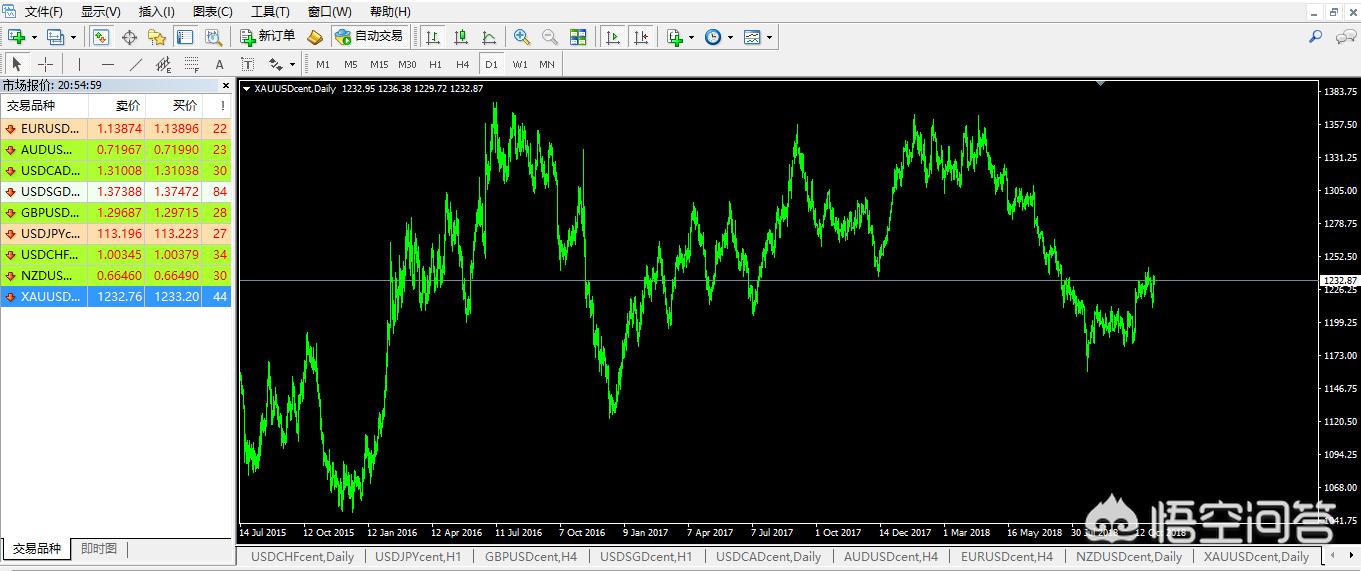Select the Fibonacci Retracement tool

coord(192,64)
